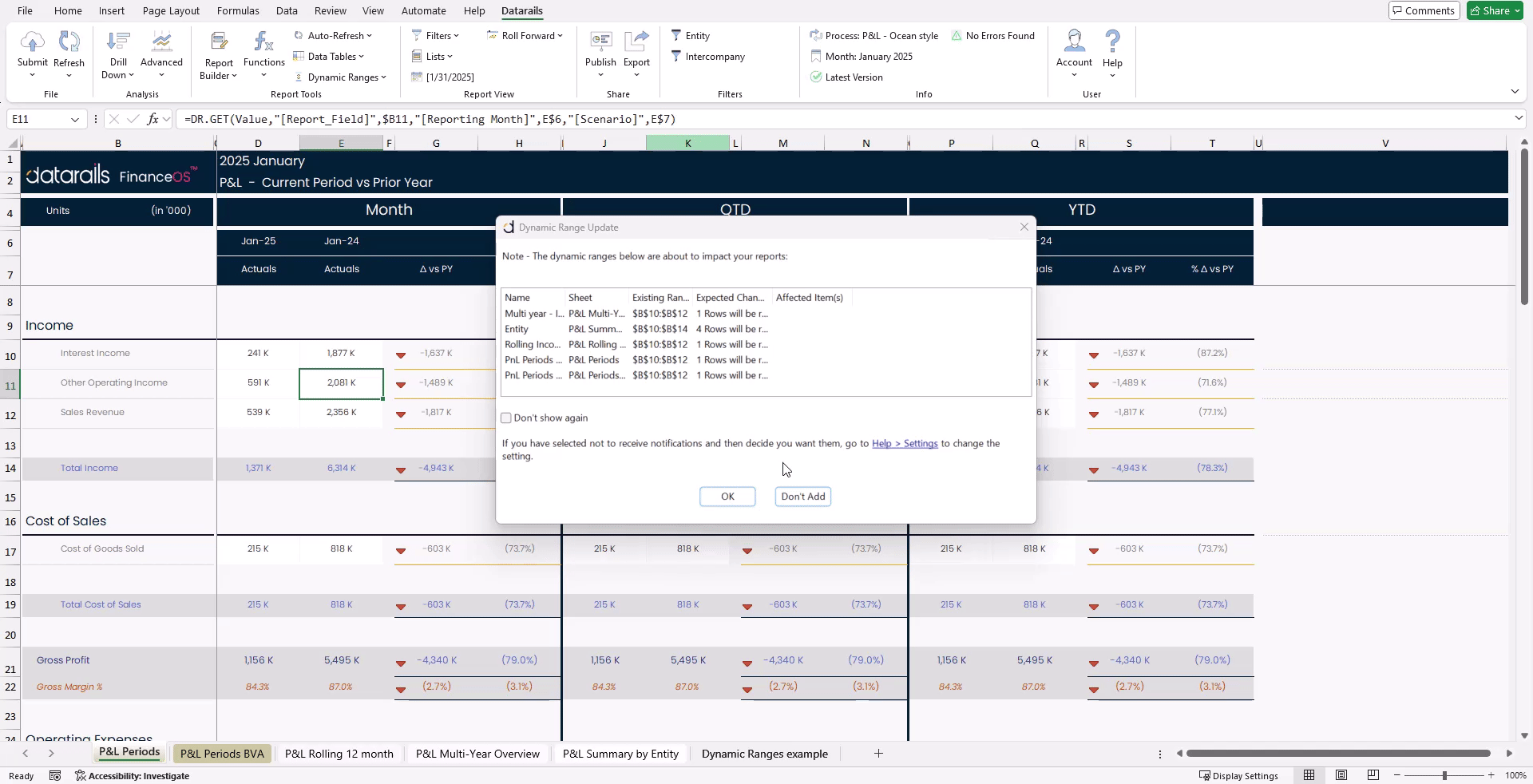Add a new sheet with plus icon
Image resolution: width=1533 pixels, height=784 pixels.
click(x=878, y=754)
